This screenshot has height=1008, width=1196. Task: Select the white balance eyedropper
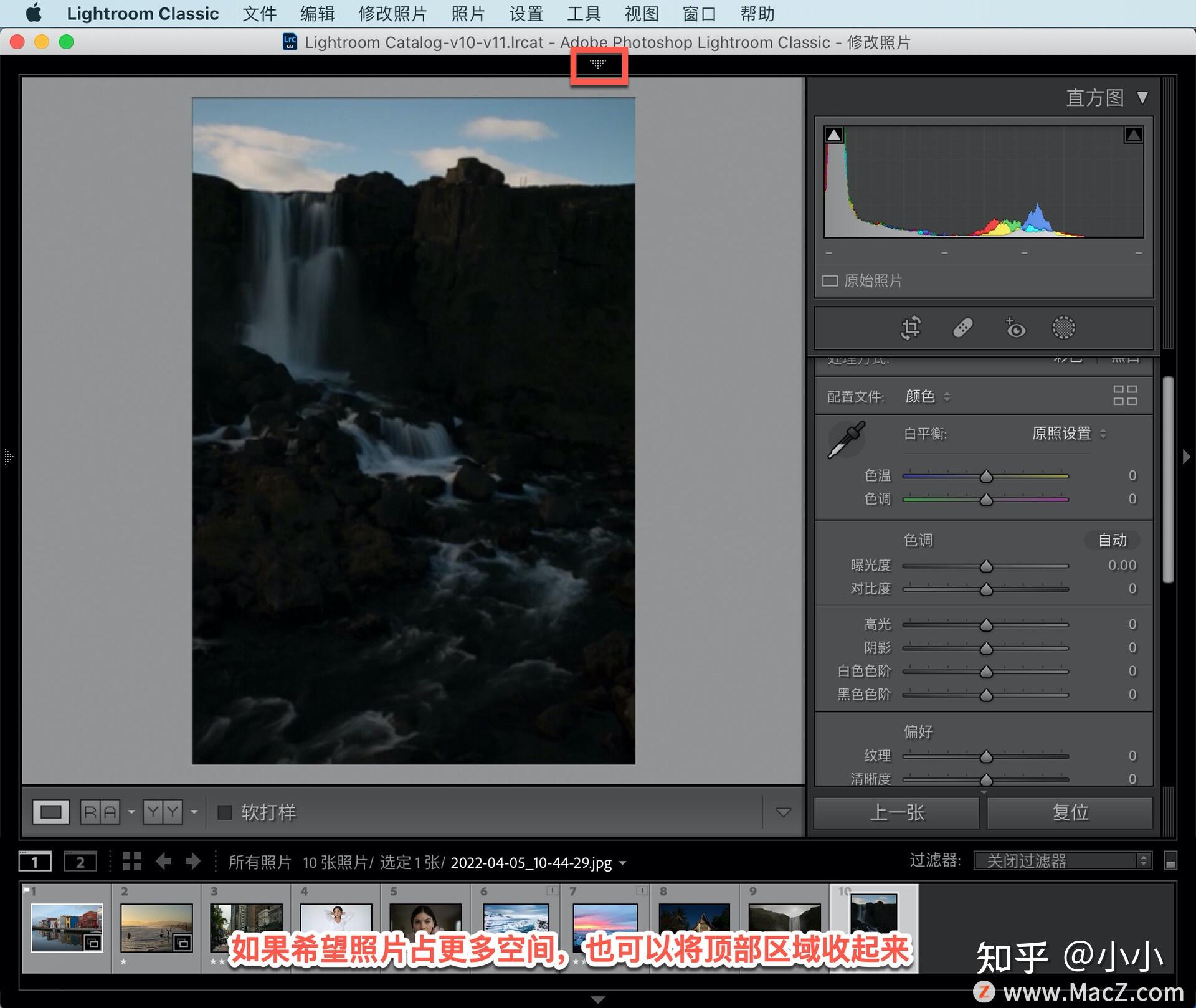846,438
